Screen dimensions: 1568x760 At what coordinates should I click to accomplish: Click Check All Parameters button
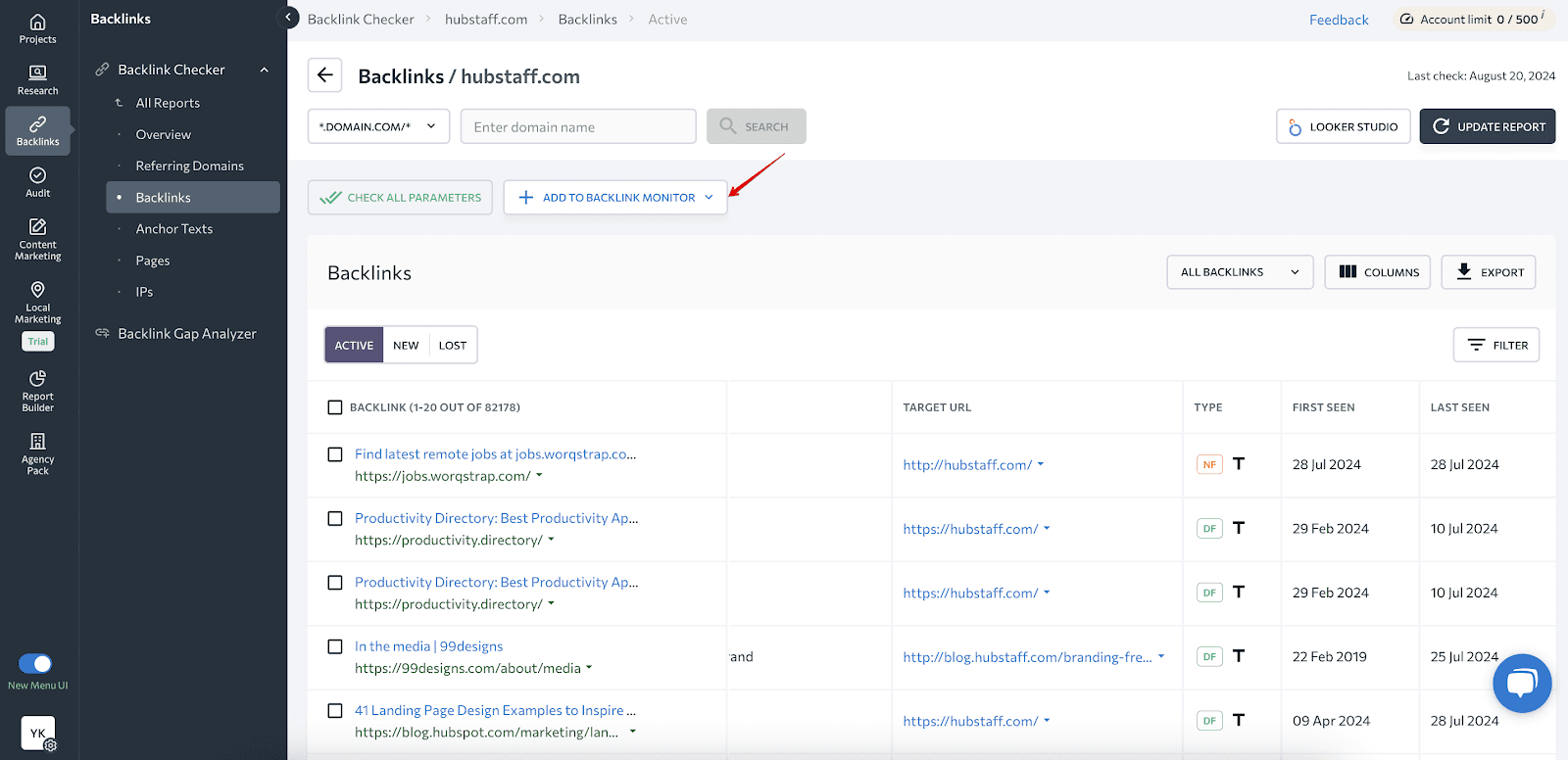pyautogui.click(x=401, y=197)
